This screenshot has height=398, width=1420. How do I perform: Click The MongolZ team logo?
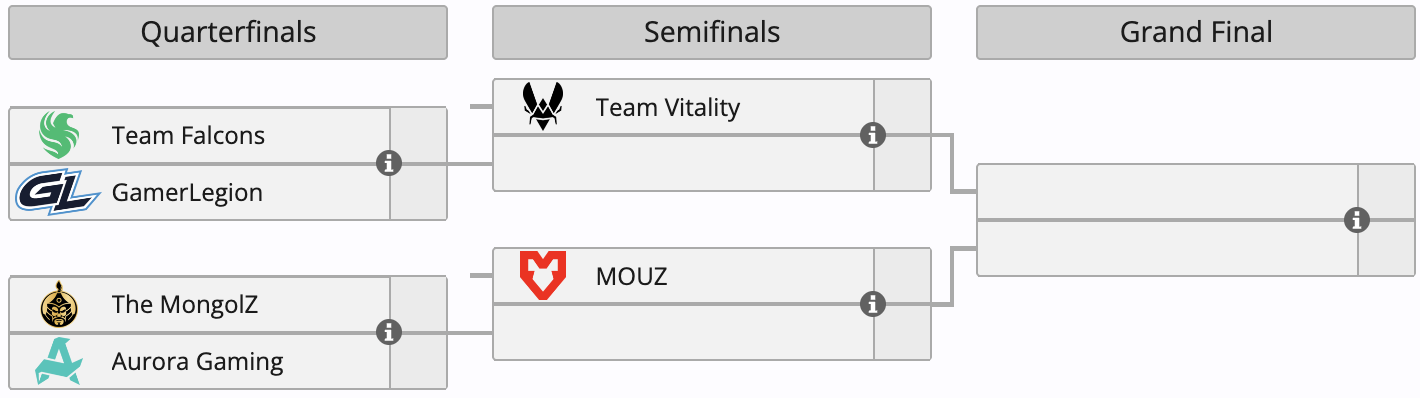(x=58, y=304)
